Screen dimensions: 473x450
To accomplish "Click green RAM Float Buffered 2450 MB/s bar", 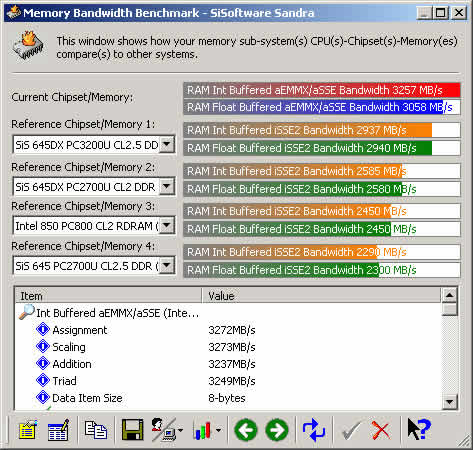I will click(x=322, y=229).
